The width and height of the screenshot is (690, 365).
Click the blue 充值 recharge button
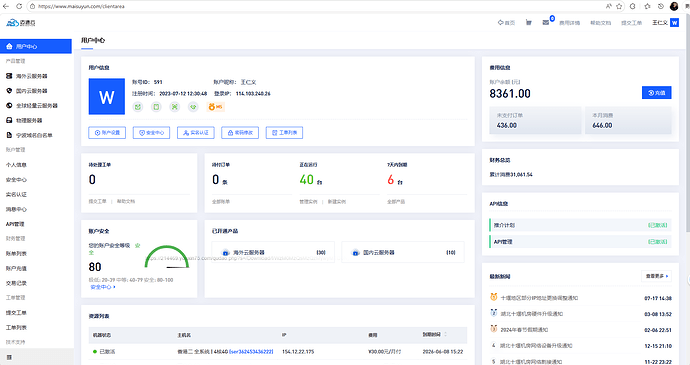[657, 92]
